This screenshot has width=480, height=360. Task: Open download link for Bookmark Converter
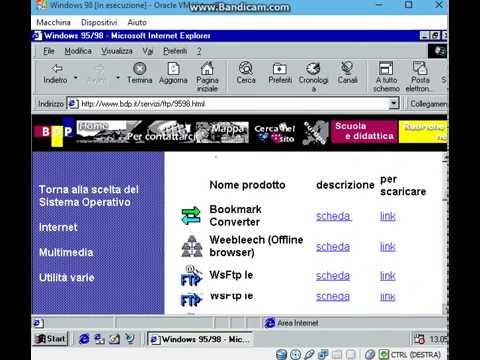[x=388, y=216]
